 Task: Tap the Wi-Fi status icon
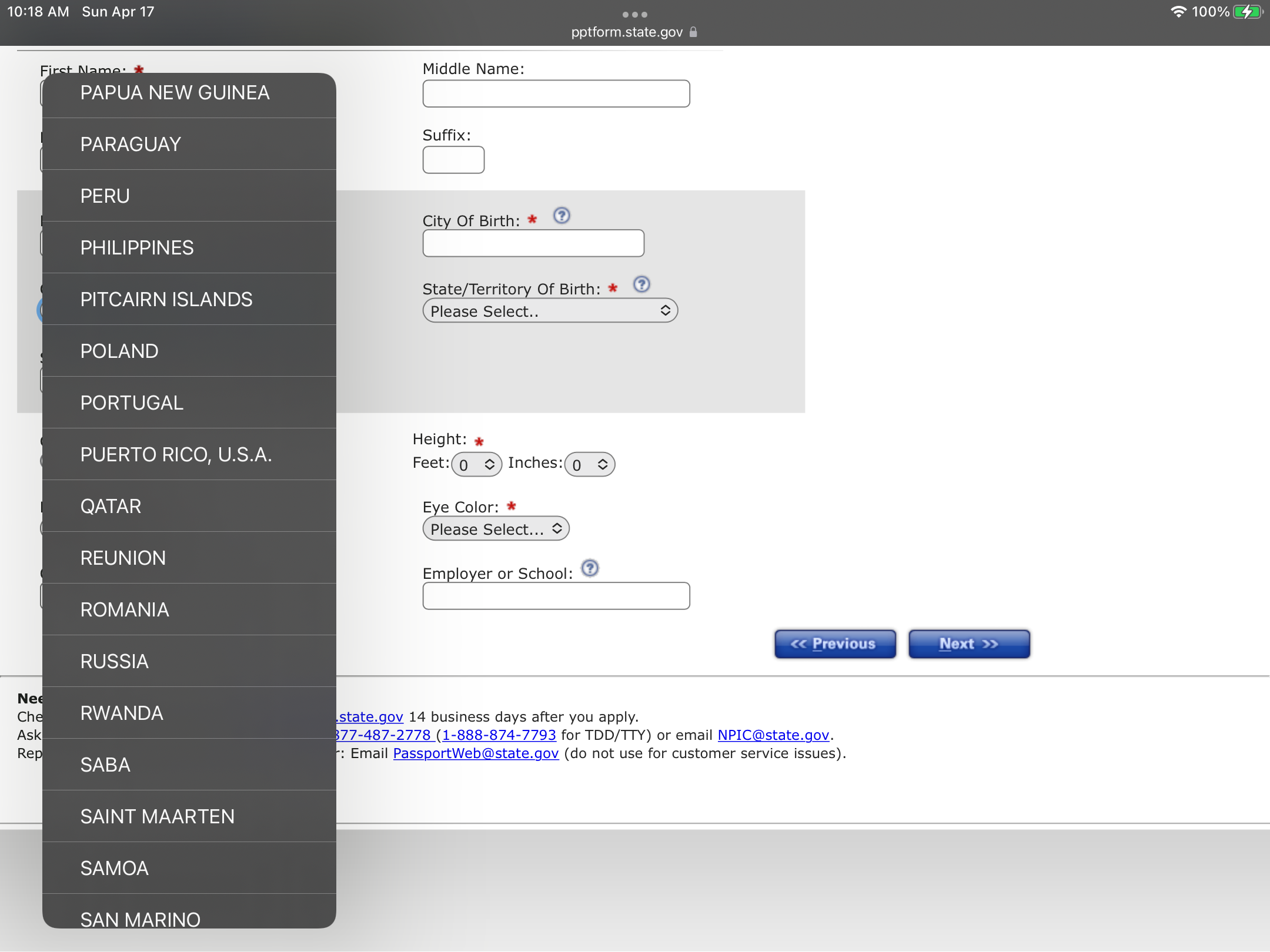tap(1178, 12)
